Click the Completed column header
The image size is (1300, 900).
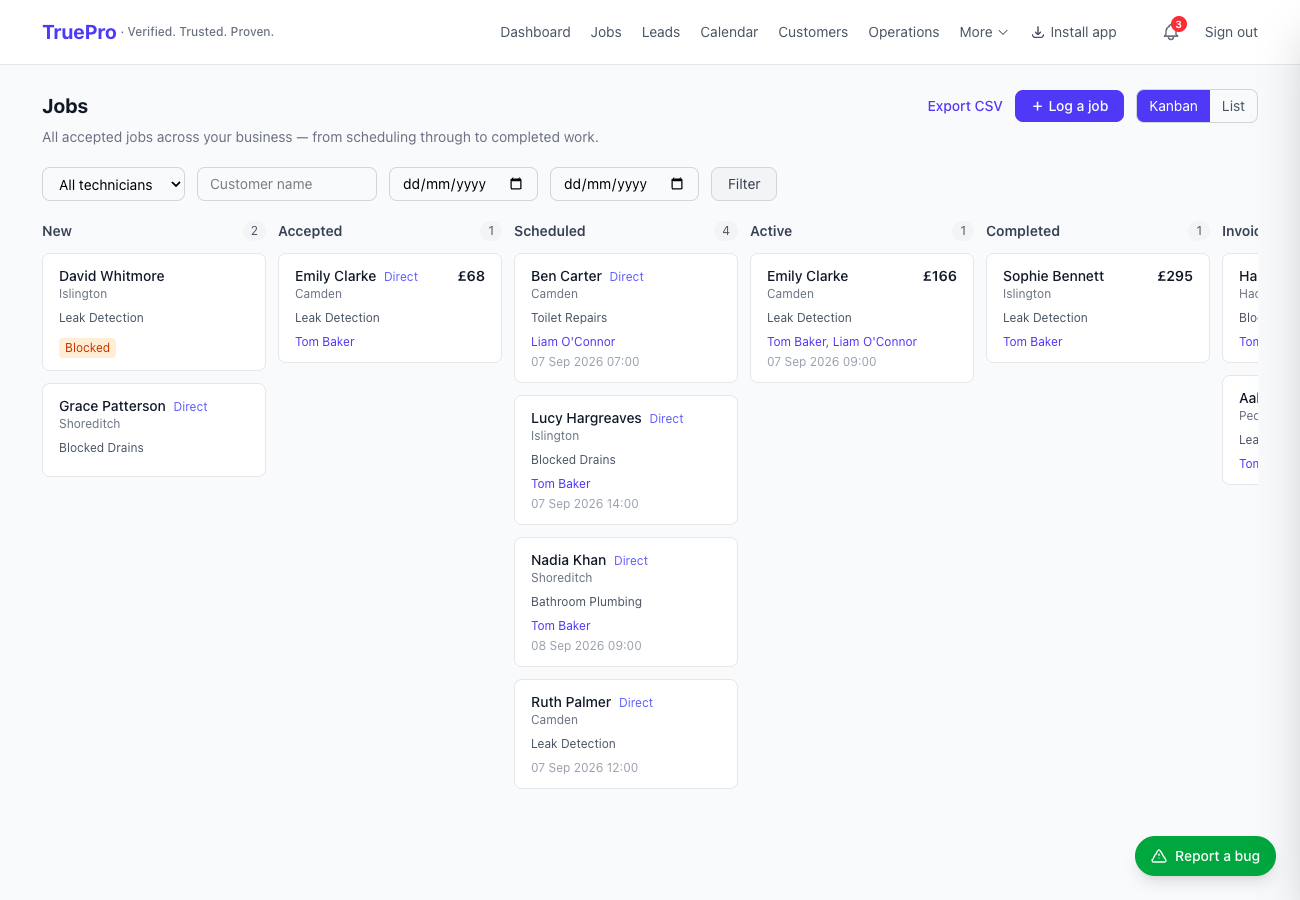[1023, 231]
